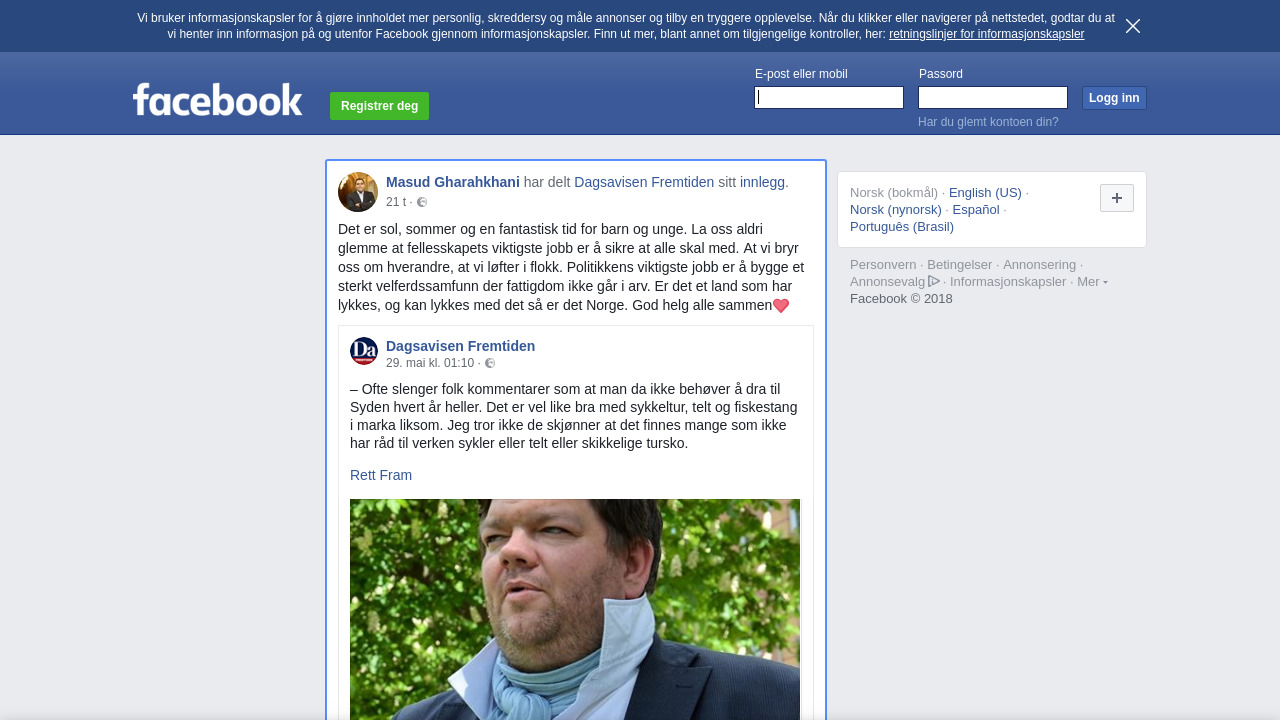Click the green Registrer deg button
This screenshot has width=1280, height=720.
click(379, 106)
